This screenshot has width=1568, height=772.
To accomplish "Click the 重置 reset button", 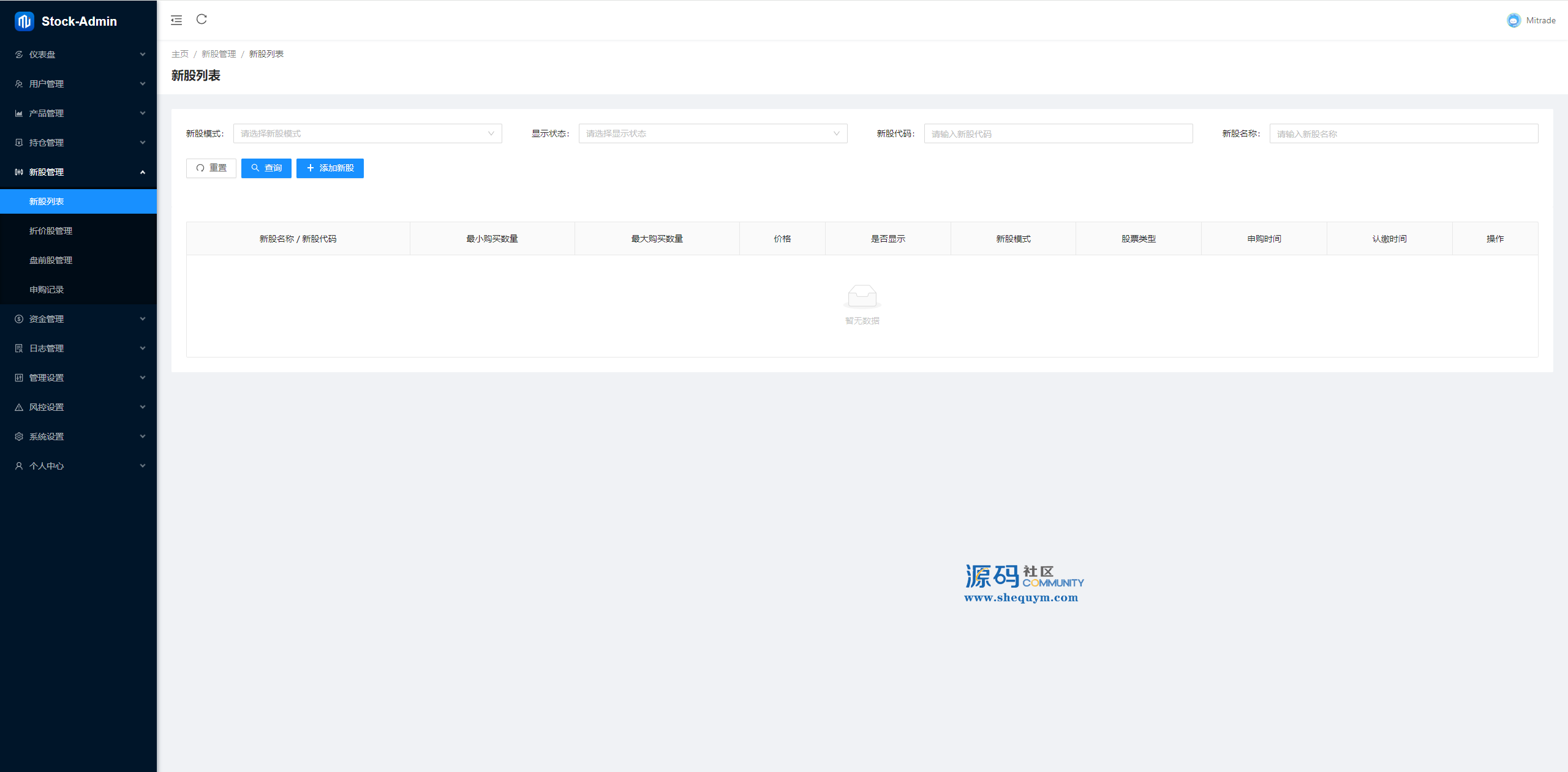I will pos(211,168).
